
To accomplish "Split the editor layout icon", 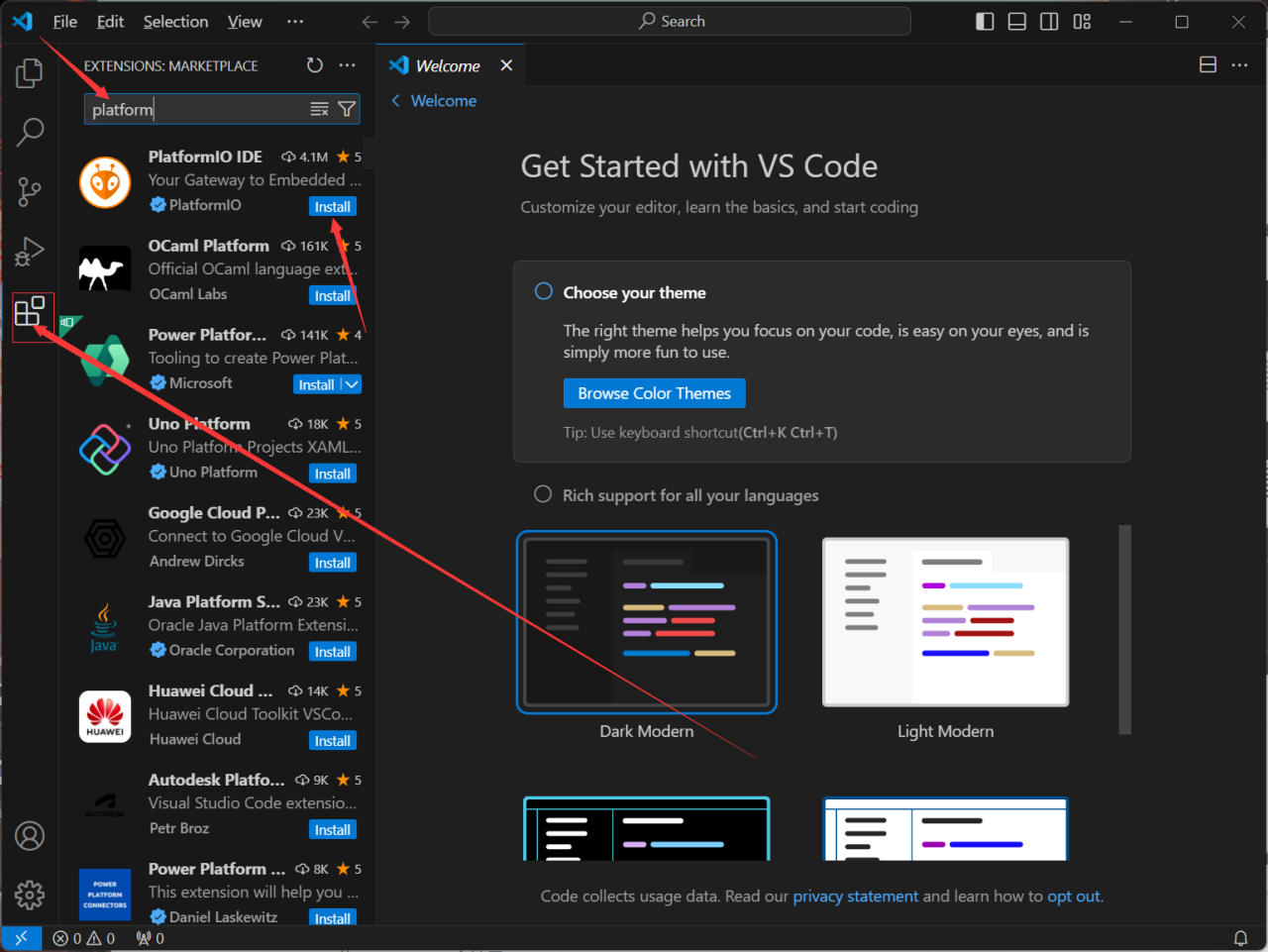I will (x=1208, y=65).
